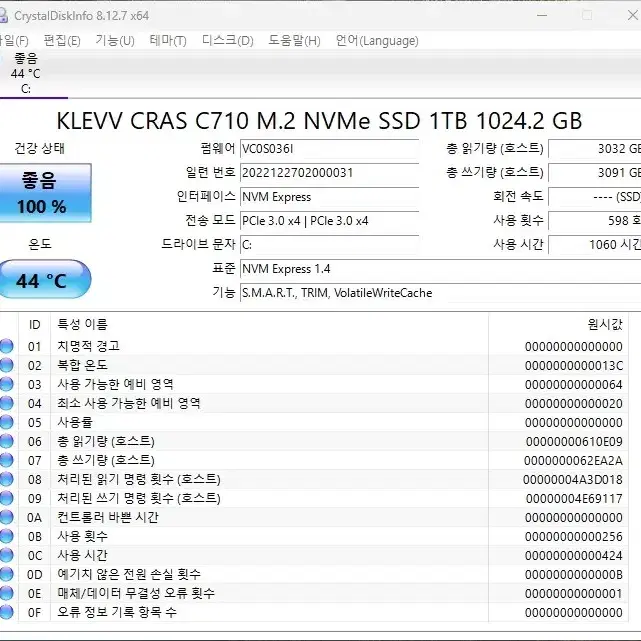This screenshot has width=641, height=641.
Task: Click raw value 0000000000256
Action: tap(574, 537)
